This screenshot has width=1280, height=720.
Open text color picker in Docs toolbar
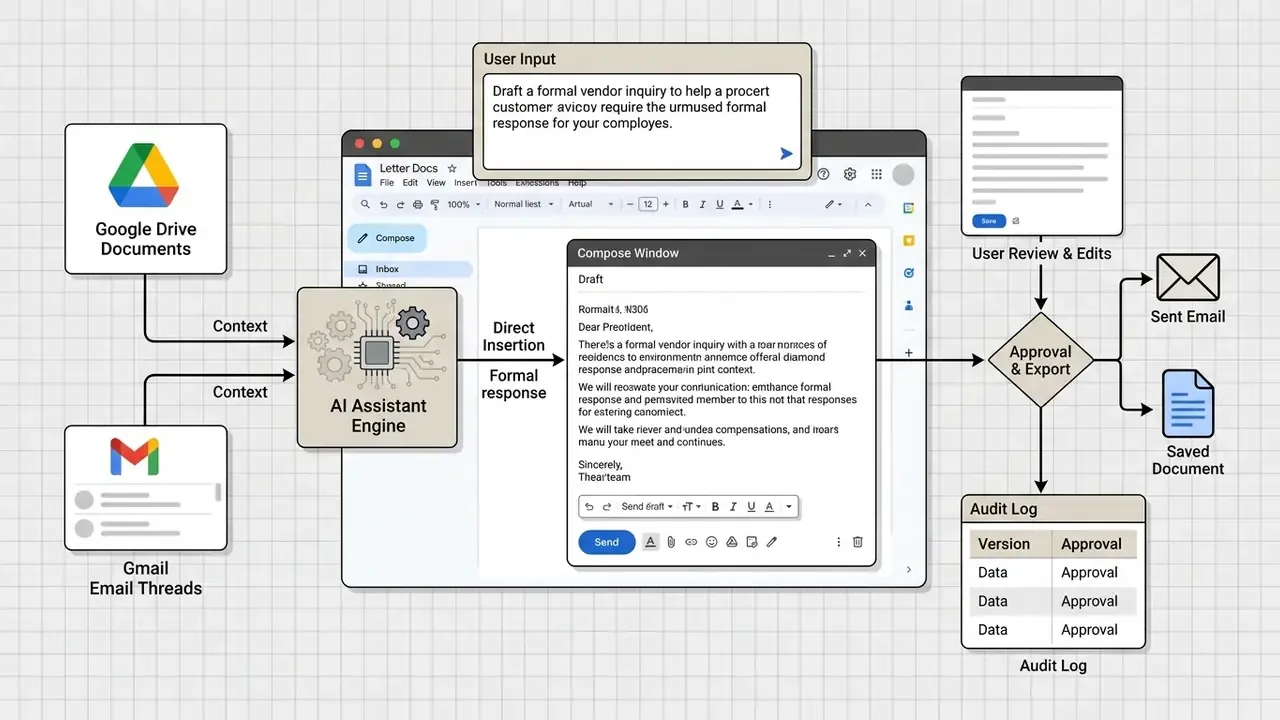click(x=737, y=204)
